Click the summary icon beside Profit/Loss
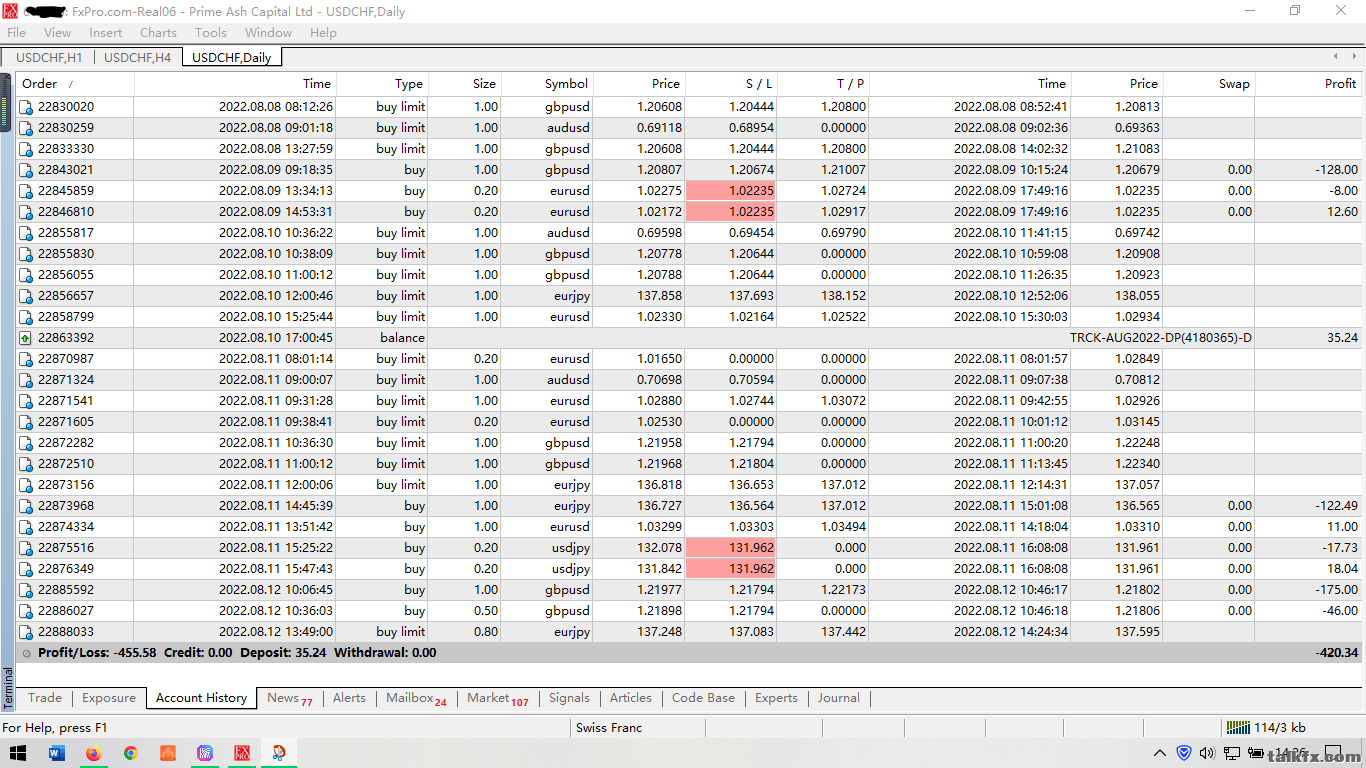The height and width of the screenshot is (768, 1366). pos(26,653)
